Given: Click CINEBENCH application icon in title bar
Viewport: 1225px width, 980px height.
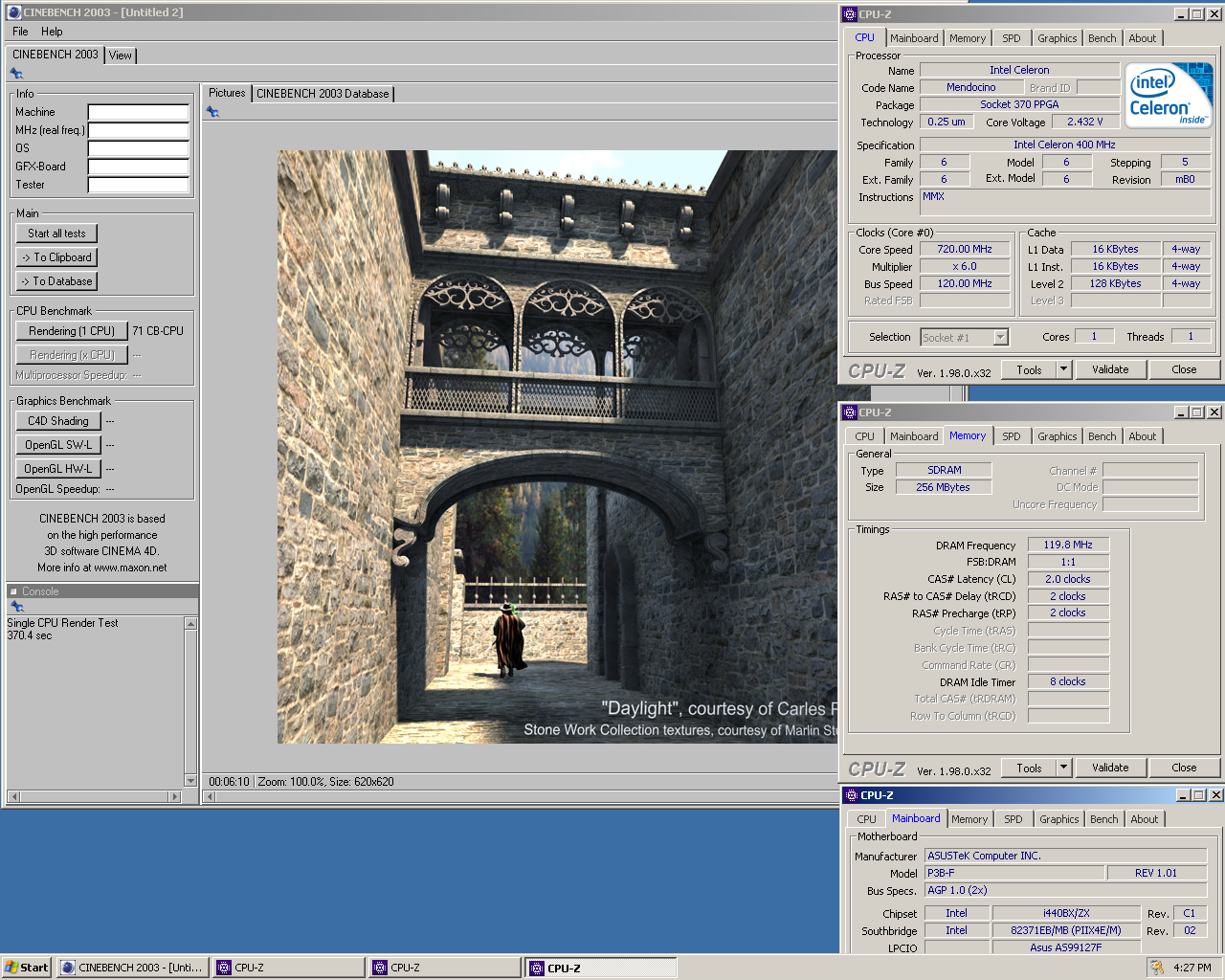Looking at the screenshot, I should [13, 12].
